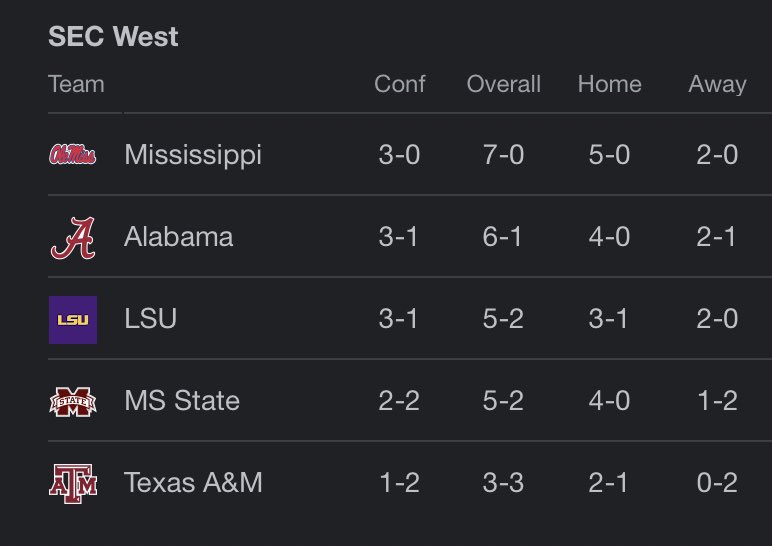
Task: Click the SEC West division heading
Action: (x=113, y=36)
